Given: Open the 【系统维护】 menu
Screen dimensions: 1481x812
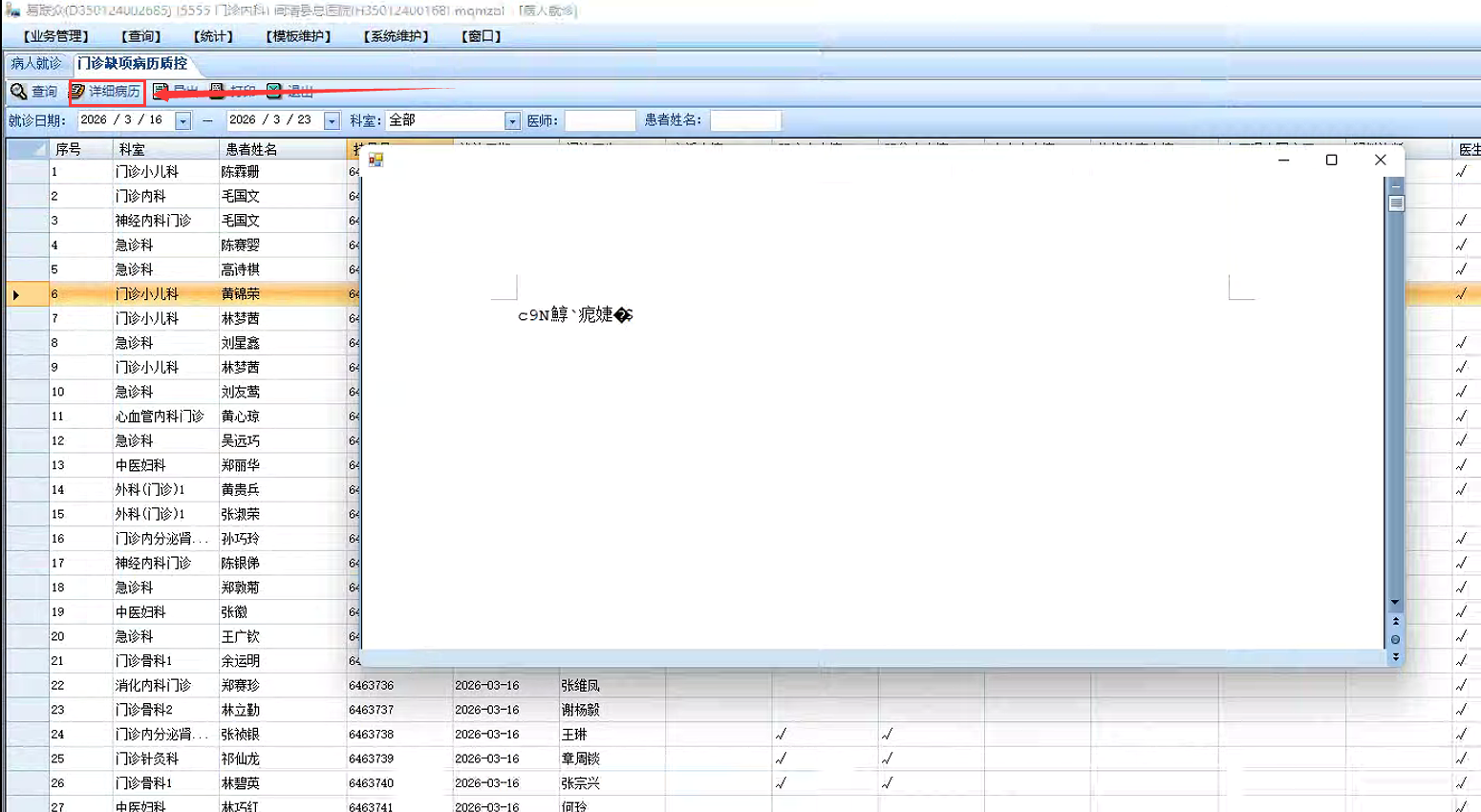Looking at the screenshot, I should pos(396,36).
